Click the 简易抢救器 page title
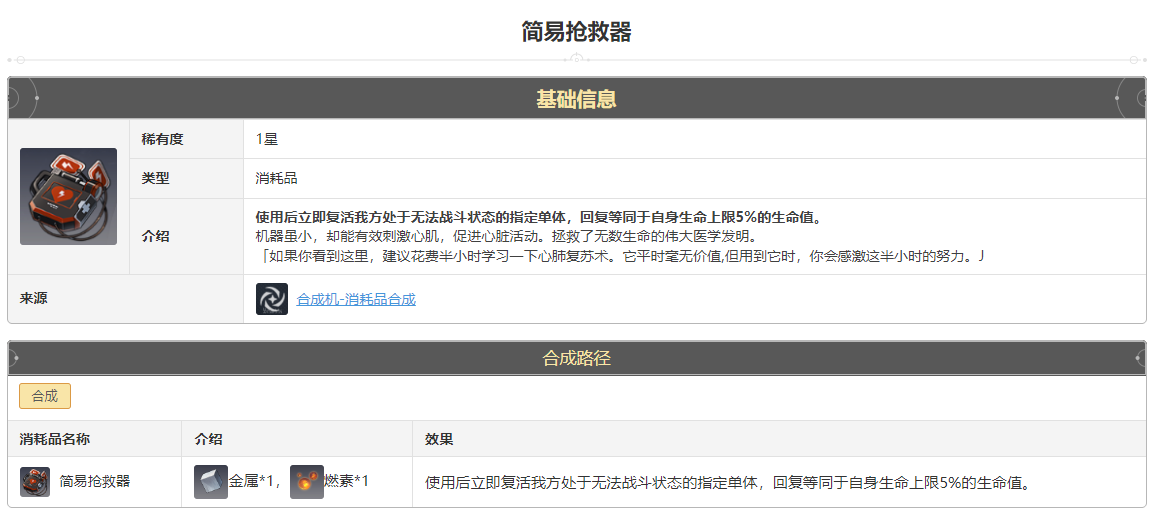The height and width of the screenshot is (523, 1154). point(576,32)
